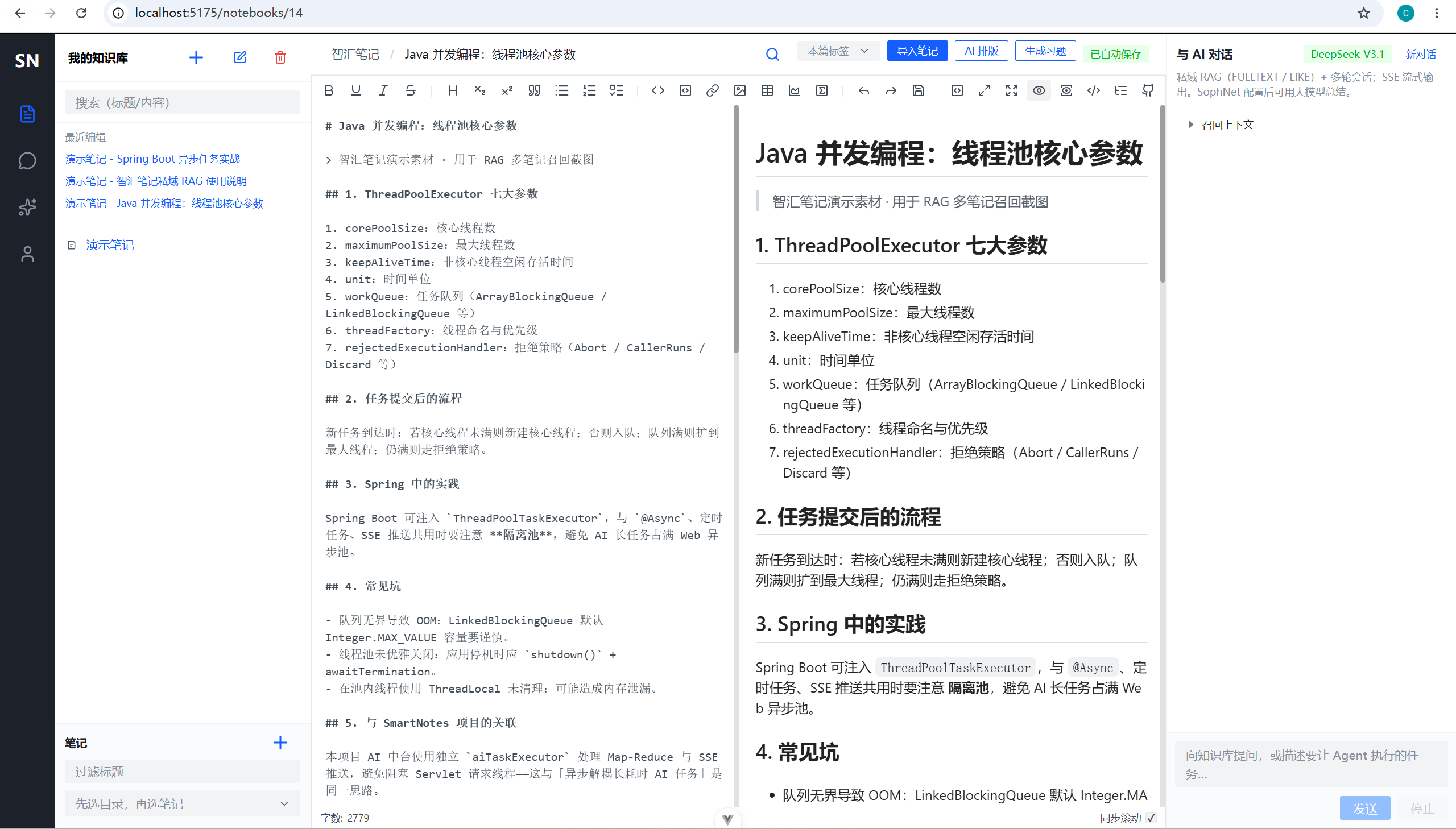Open recent note Java 并发编程：线程池核心参数
This screenshot has height=829, width=1456.
(164, 203)
